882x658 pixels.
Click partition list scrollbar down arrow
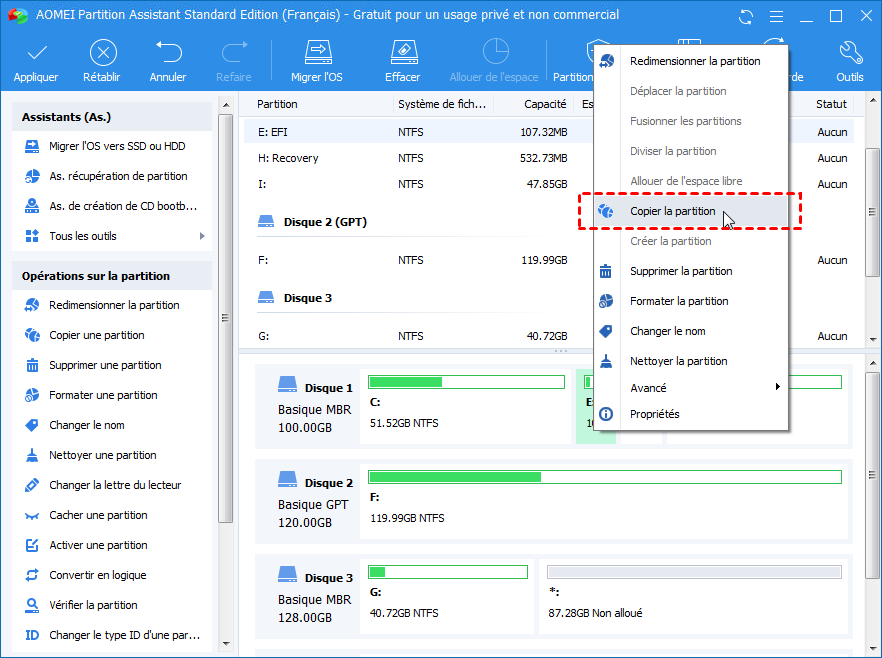873,339
